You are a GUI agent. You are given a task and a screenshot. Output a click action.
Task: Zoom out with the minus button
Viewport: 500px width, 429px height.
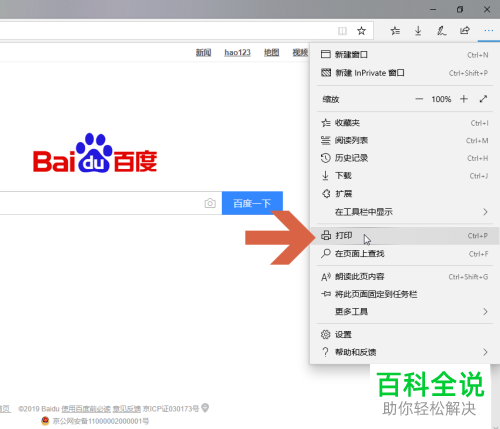(419, 99)
